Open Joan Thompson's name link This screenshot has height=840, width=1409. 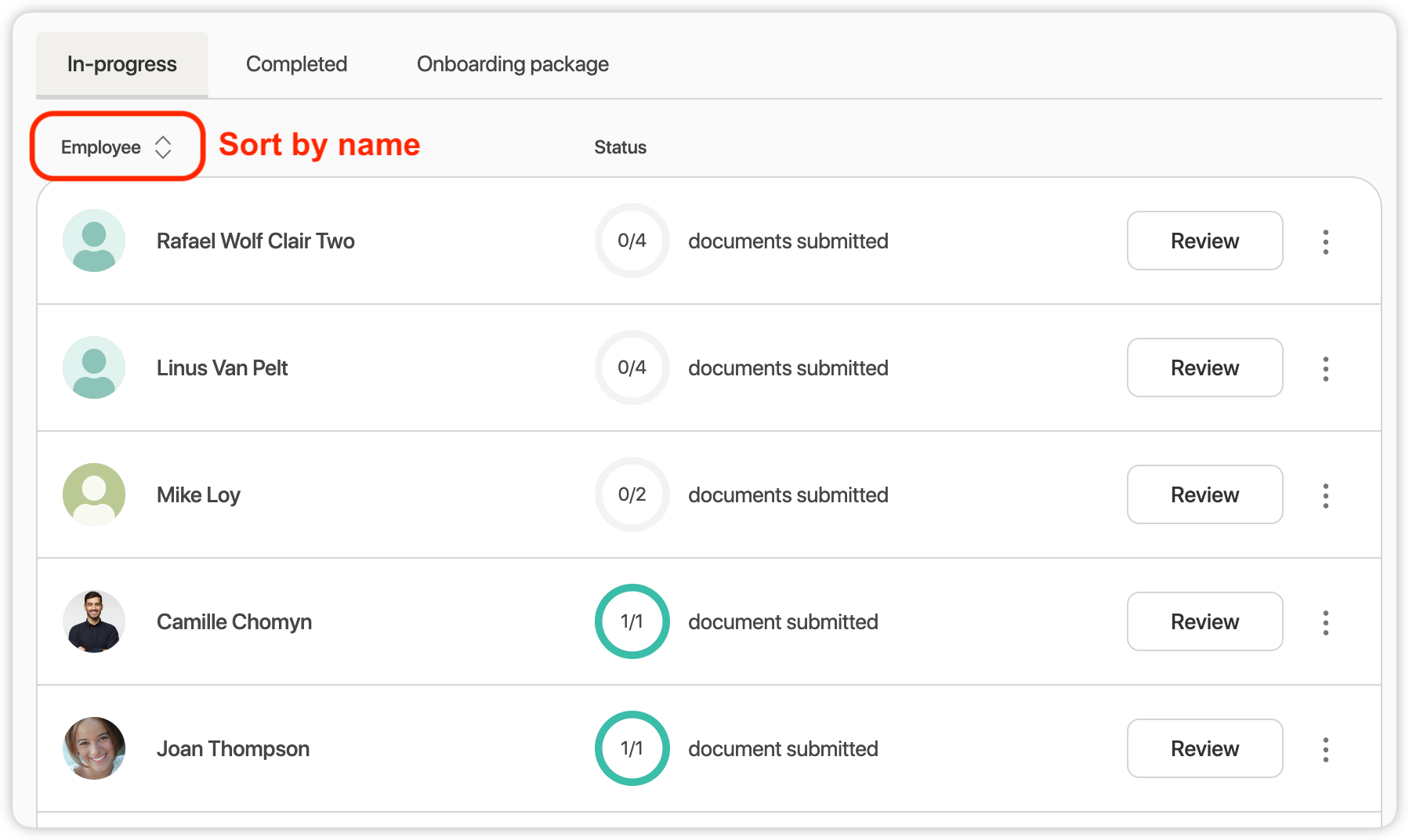(233, 749)
